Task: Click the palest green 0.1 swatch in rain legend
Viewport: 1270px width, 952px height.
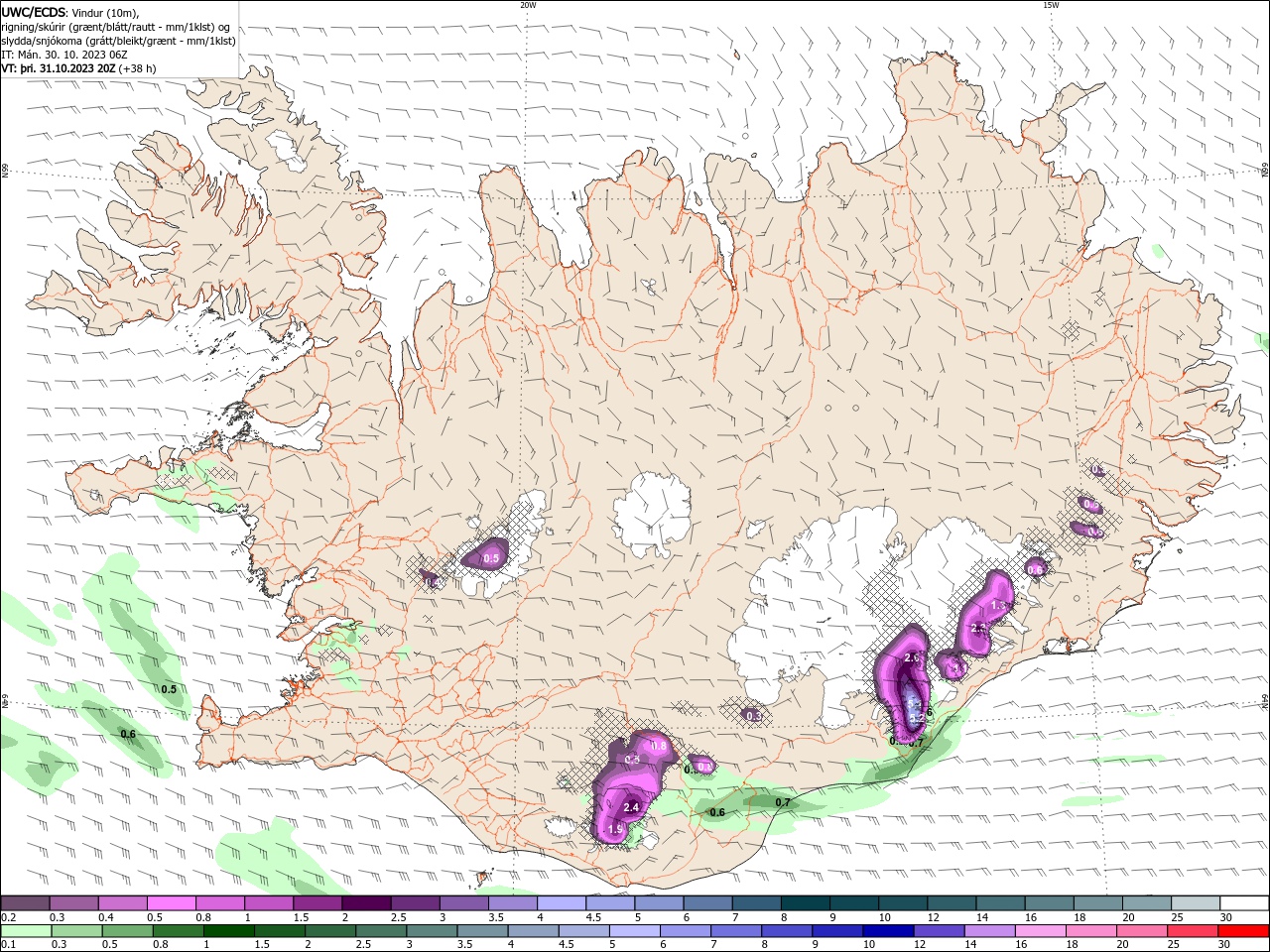Action: (25, 931)
